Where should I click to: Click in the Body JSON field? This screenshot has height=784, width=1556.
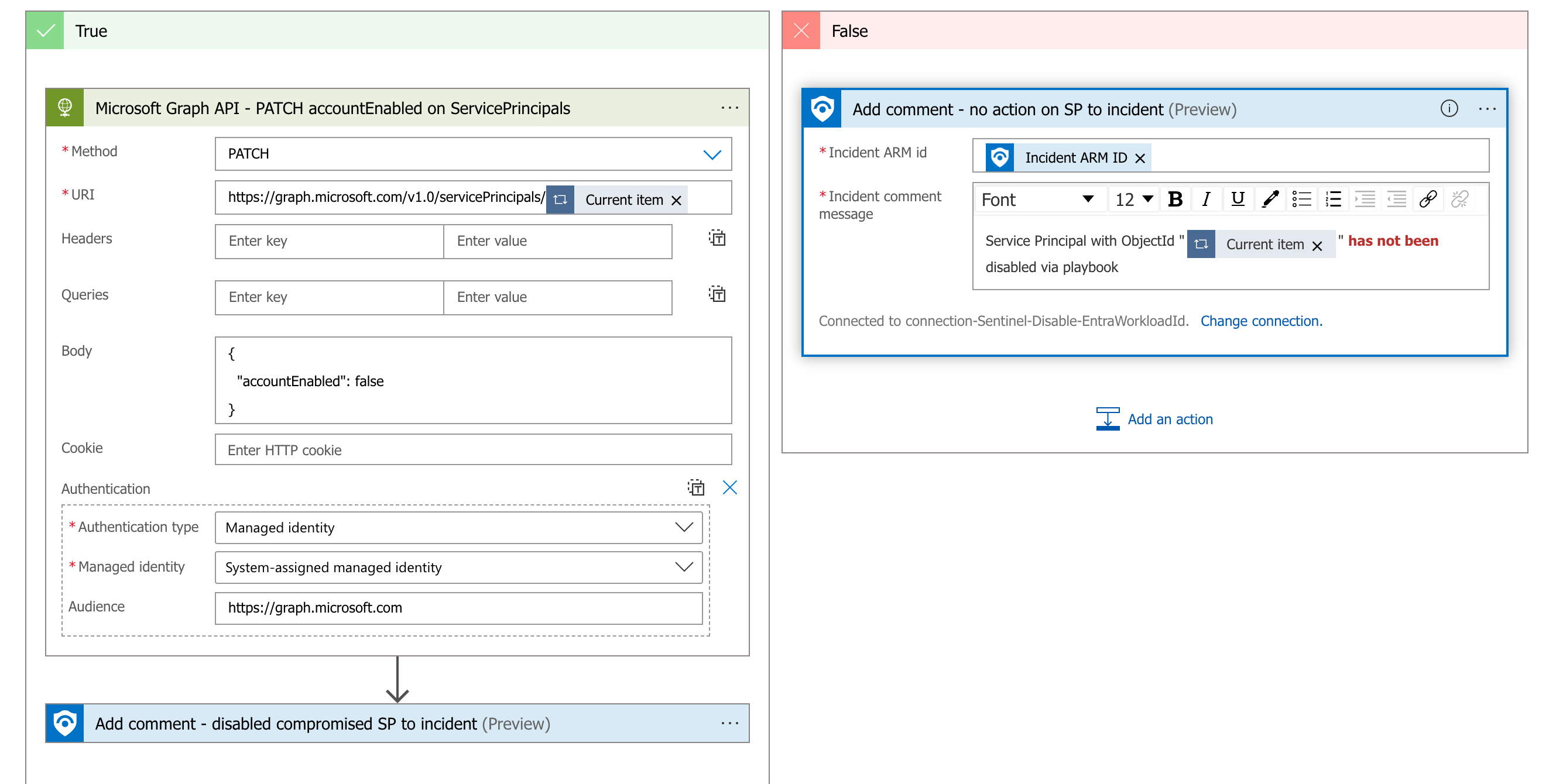coord(473,380)
